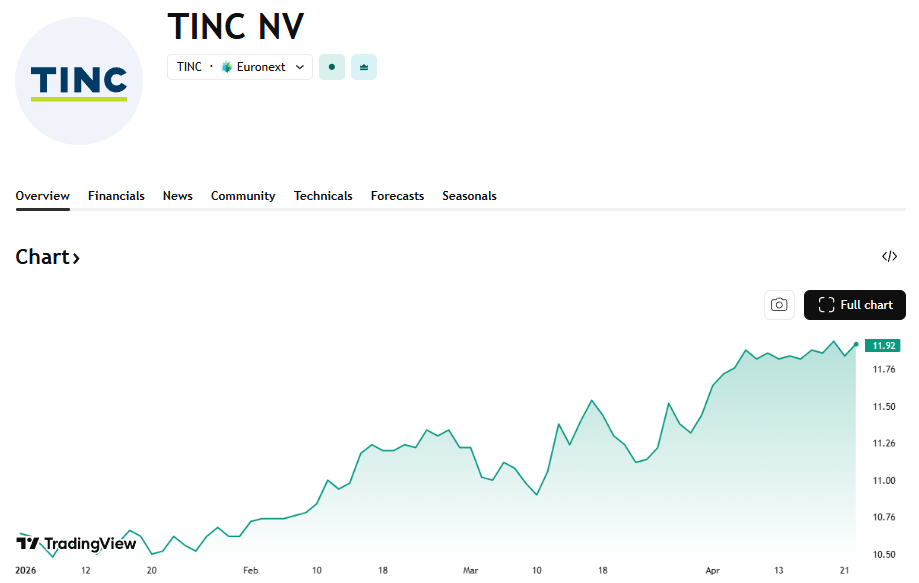Select the Technicals tab

[x=323, y=196]
